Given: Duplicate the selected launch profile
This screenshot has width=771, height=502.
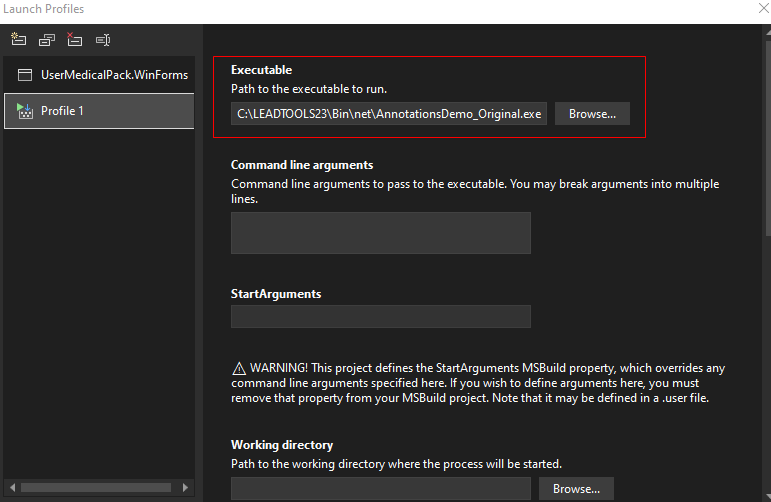Looking at the screenshot, I should click(46, 40).
